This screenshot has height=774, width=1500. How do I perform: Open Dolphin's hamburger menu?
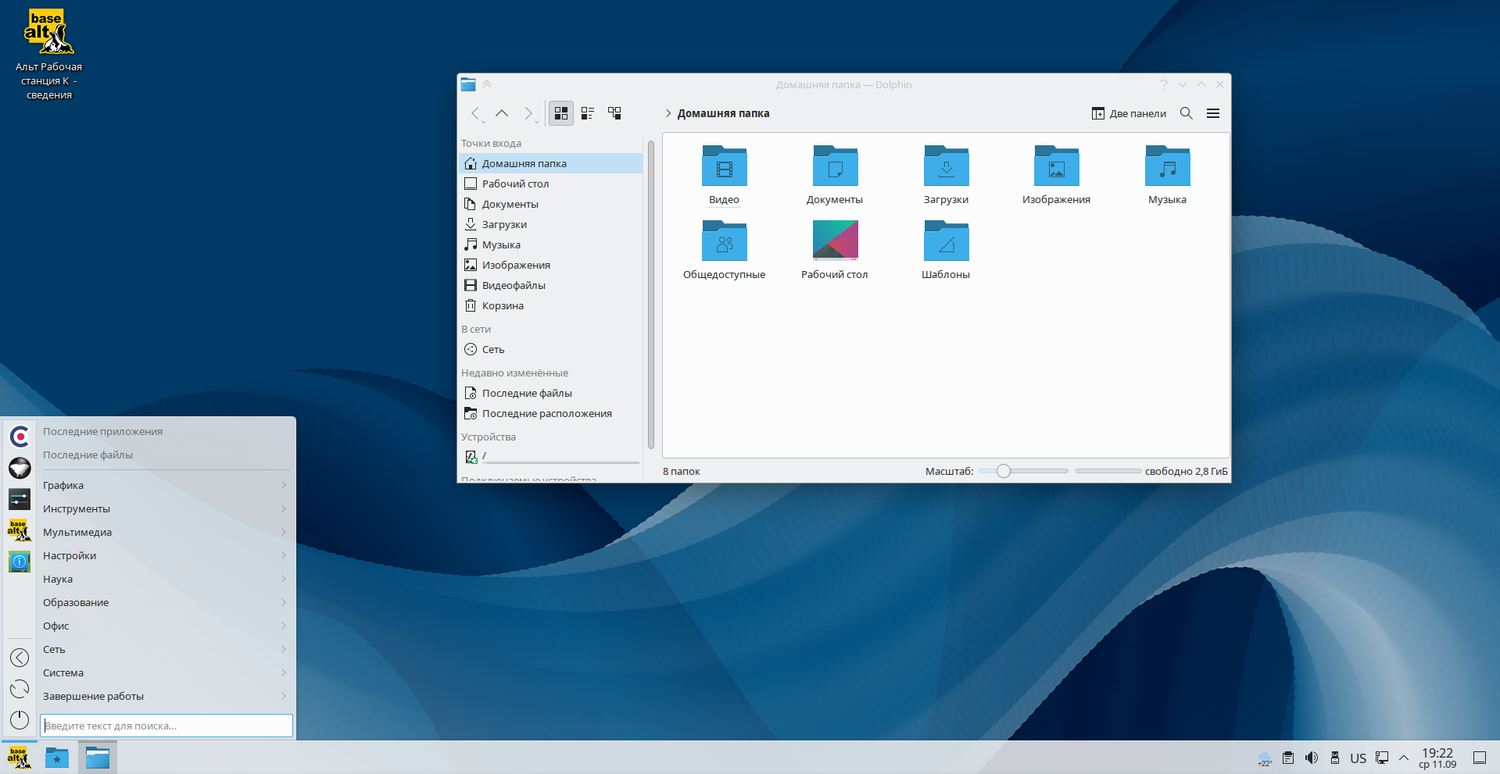[1213, 114]
